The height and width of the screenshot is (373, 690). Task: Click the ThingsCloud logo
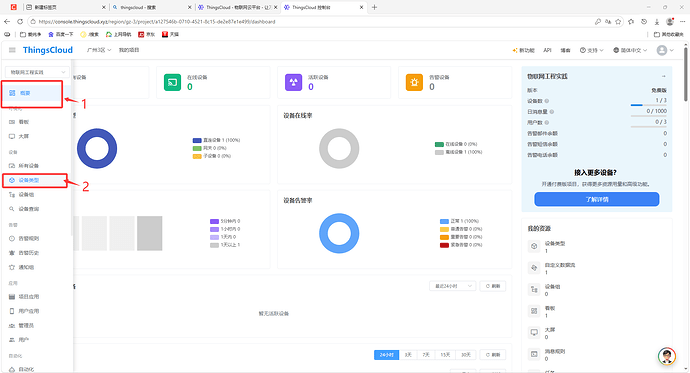click(x=48, y=50)
